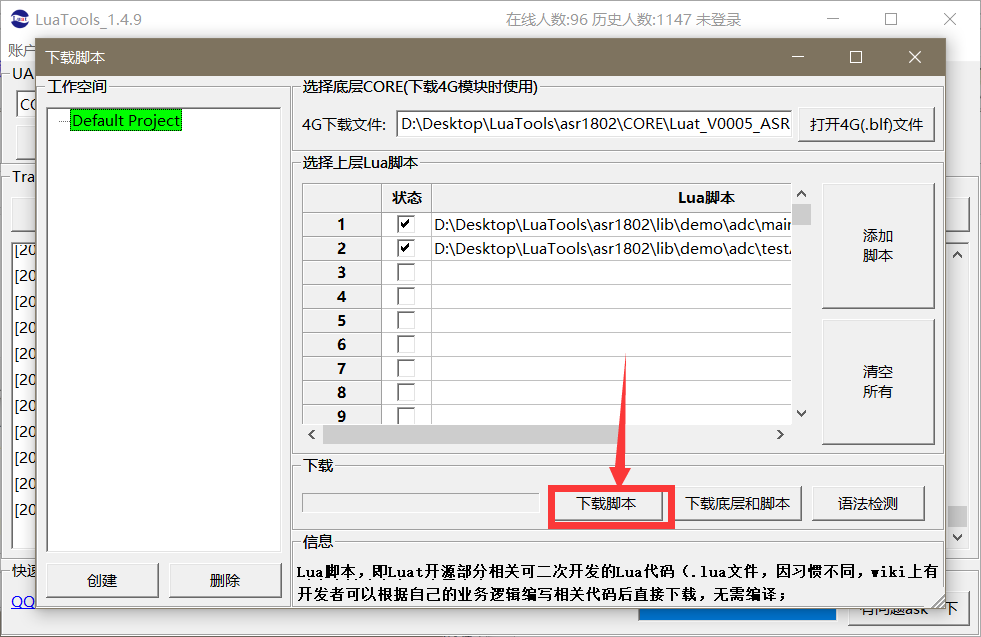Click the log scroll down arrow in LuaTools main window

coord(957,537)
